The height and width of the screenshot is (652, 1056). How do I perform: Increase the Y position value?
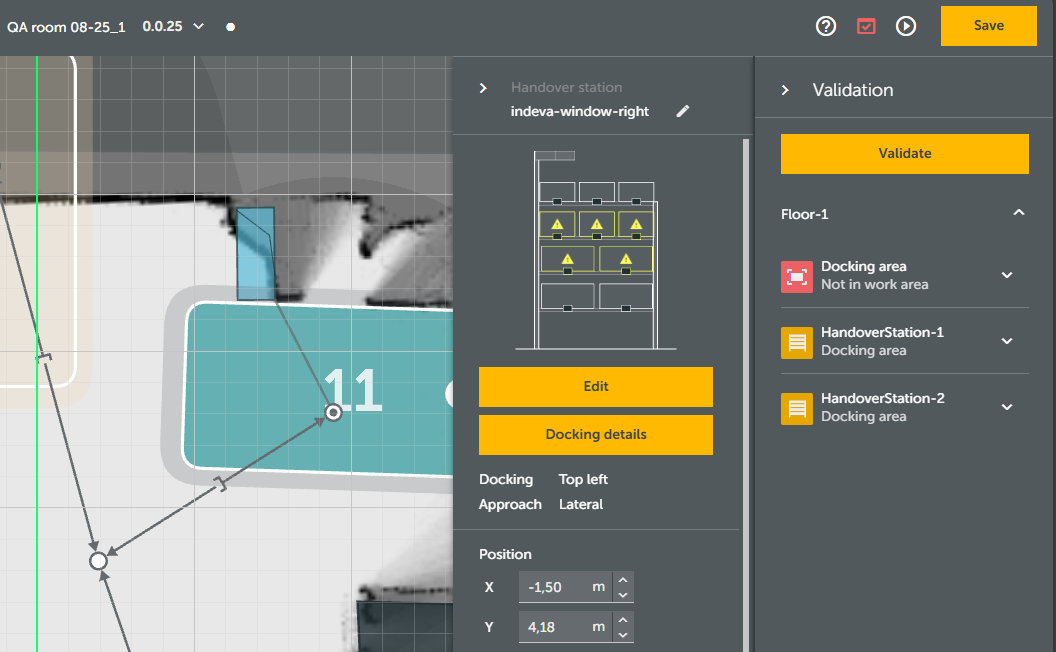pyautogui.click(x=623, y=620)
